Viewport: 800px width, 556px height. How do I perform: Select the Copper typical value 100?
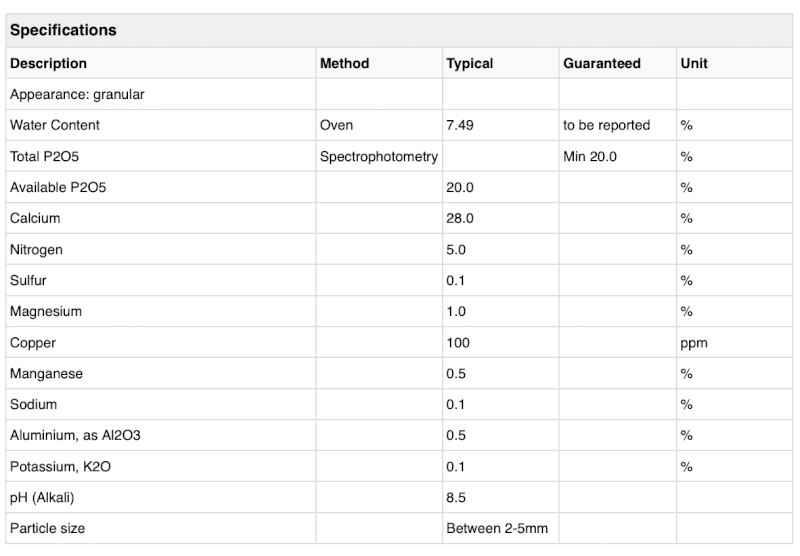(x=458, y=342)
